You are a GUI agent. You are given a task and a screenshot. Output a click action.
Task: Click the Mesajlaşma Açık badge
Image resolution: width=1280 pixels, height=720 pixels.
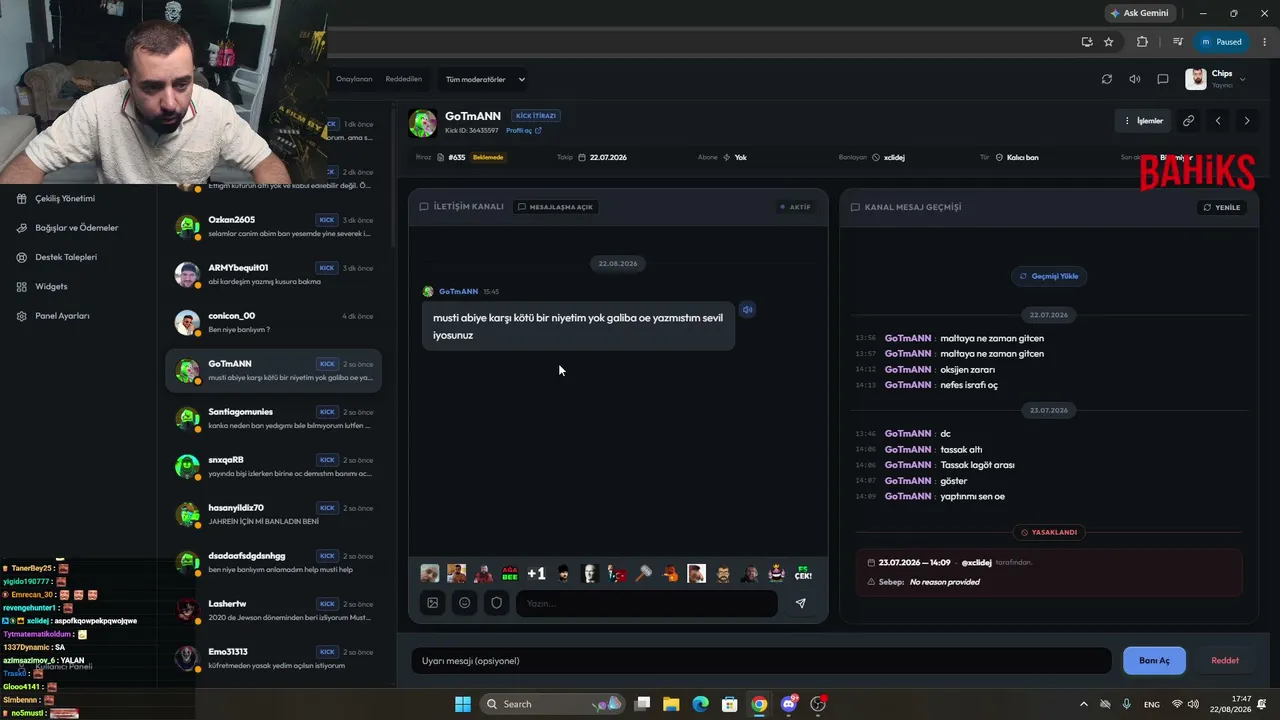point(555,207)
